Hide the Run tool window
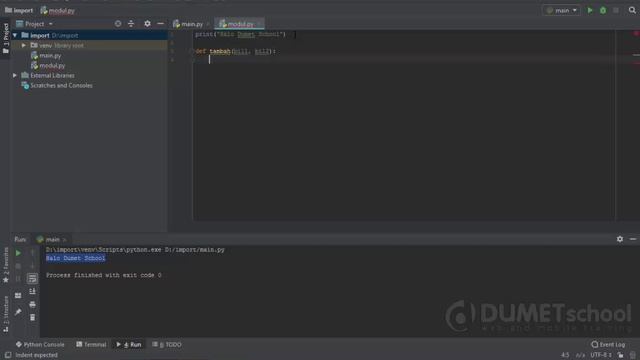 pos(633,239)
